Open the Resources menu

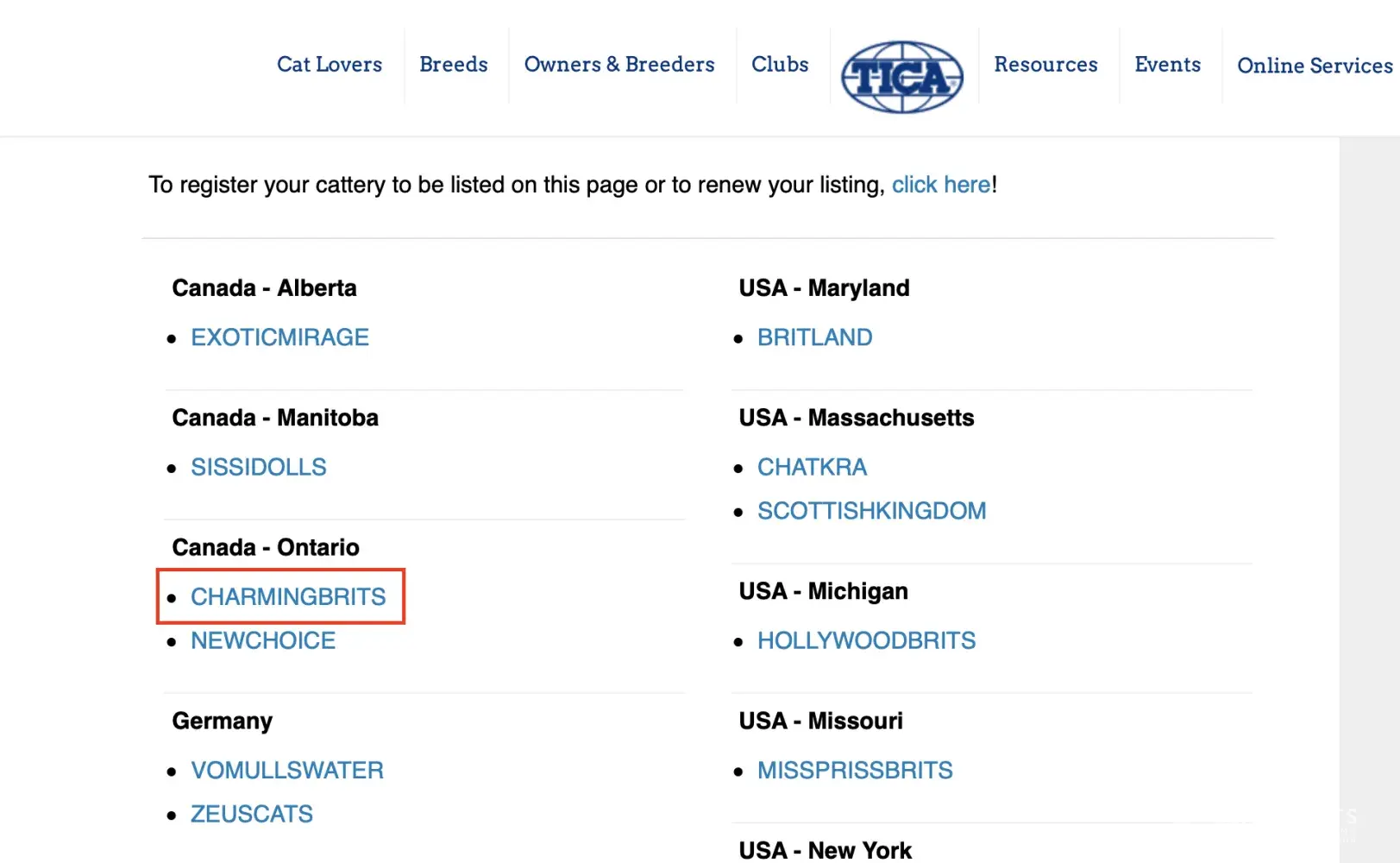point(1045,65)
